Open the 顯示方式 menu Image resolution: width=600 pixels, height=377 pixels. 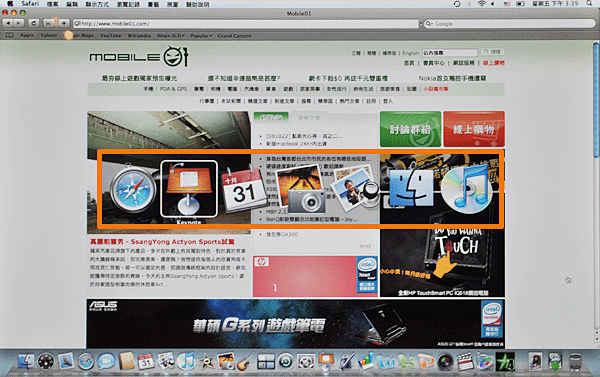coord(97,4)
